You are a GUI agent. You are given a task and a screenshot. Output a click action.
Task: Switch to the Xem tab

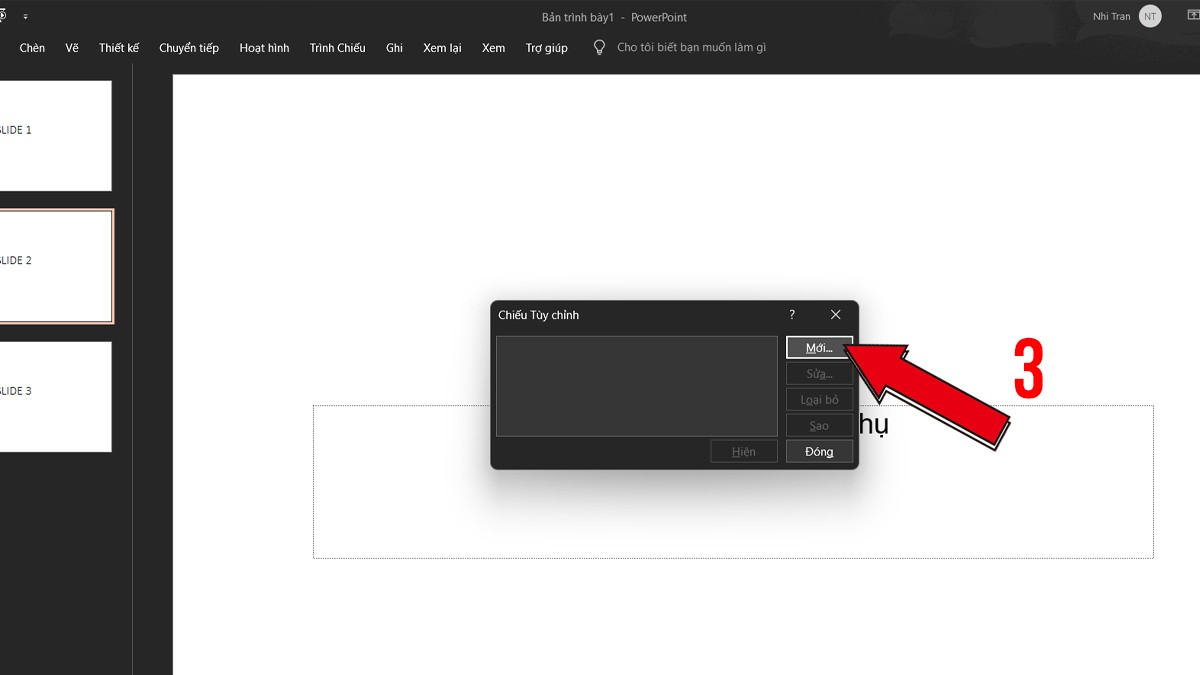tap(493, 48)
